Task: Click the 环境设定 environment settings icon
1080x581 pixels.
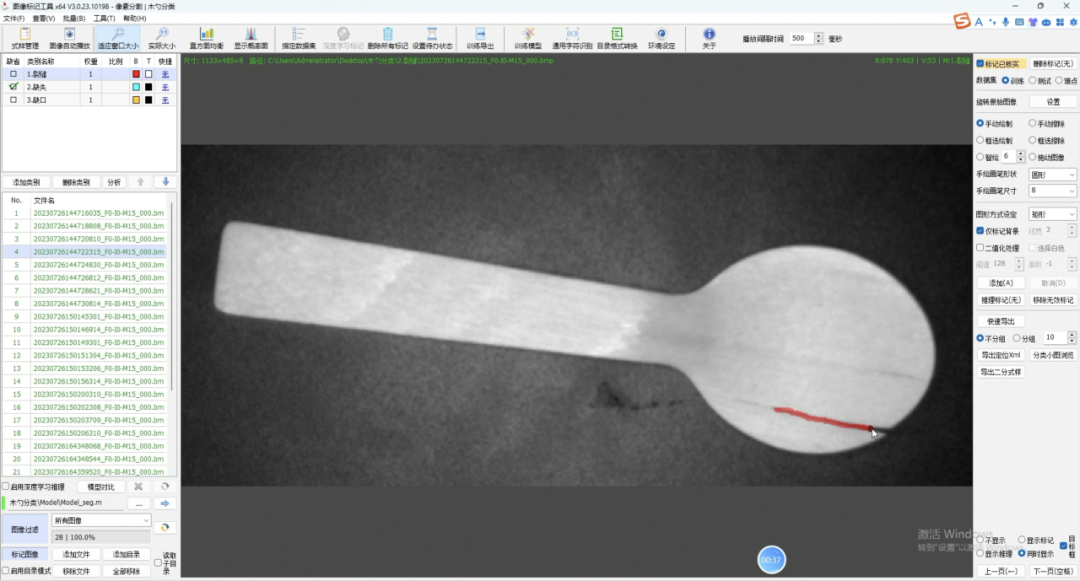Action: [661, 34]
